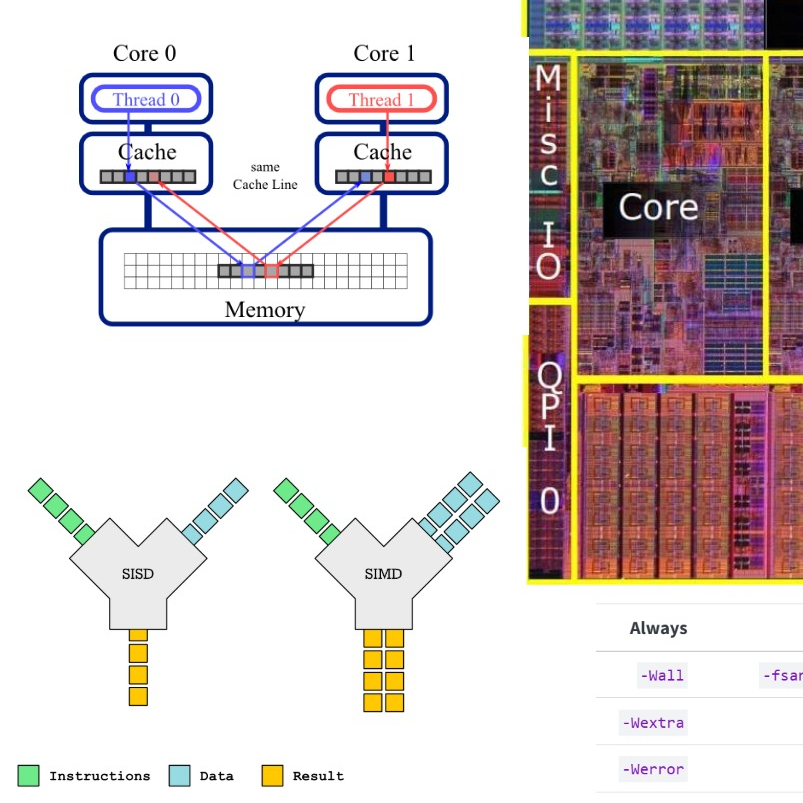Select the Always column header

(x=658, y=628)
